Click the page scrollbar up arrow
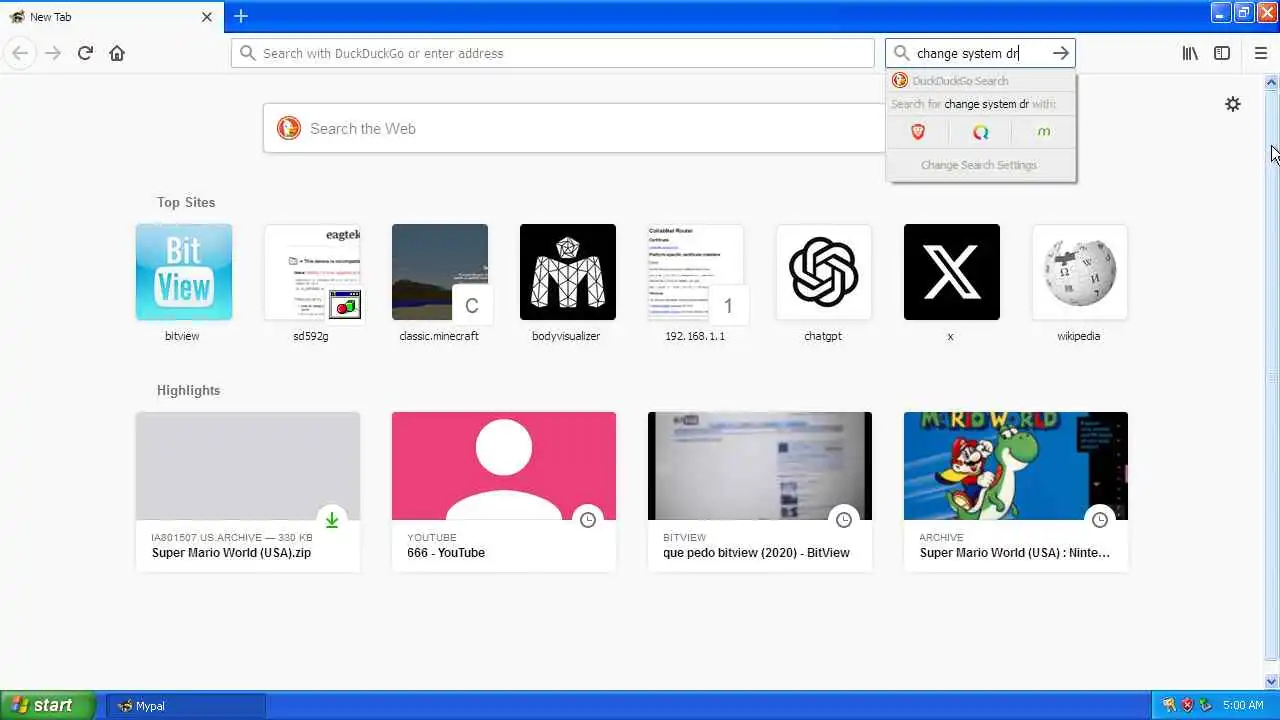 click(x=1272, y=82)
